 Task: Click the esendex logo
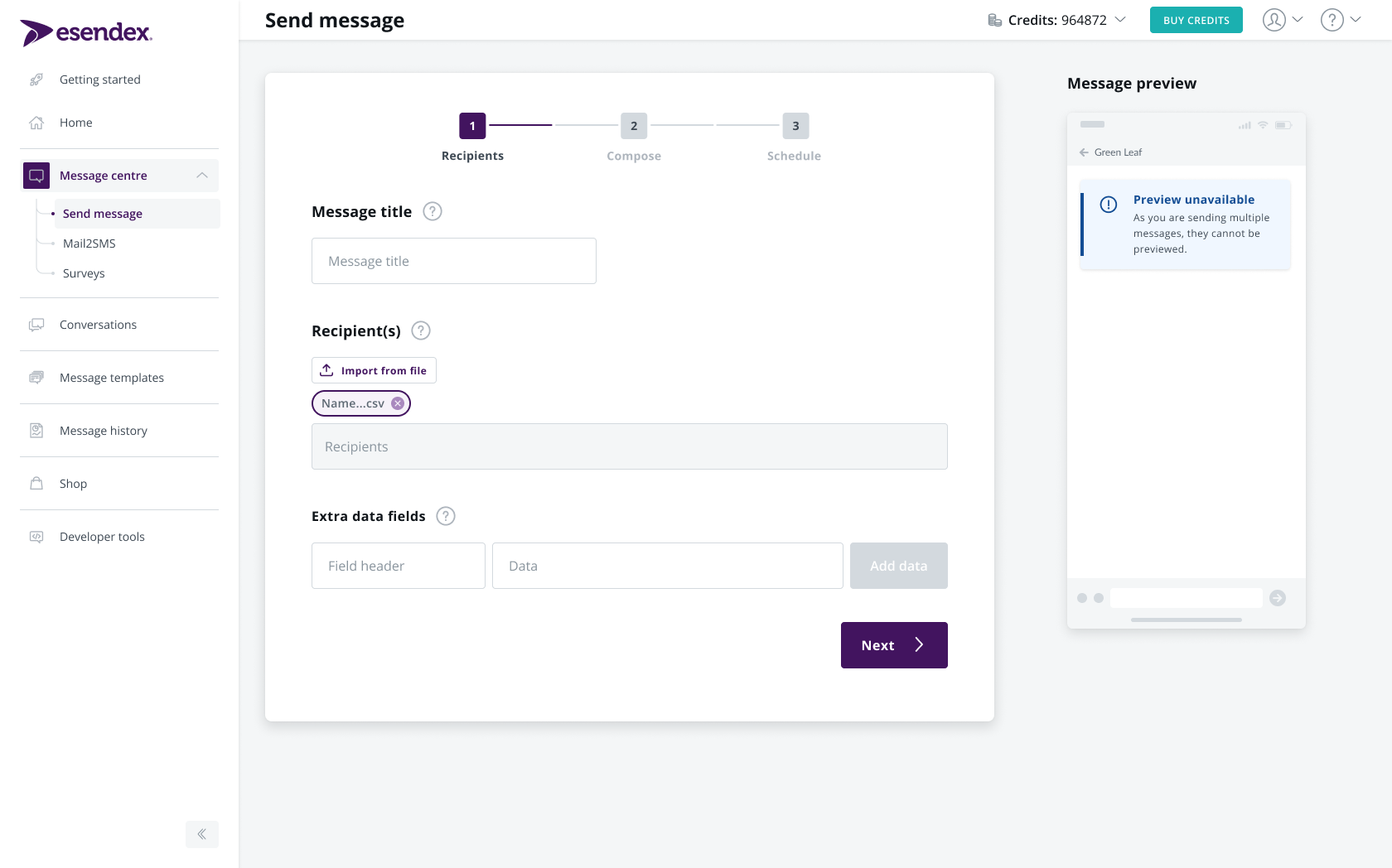click(85, 33)
